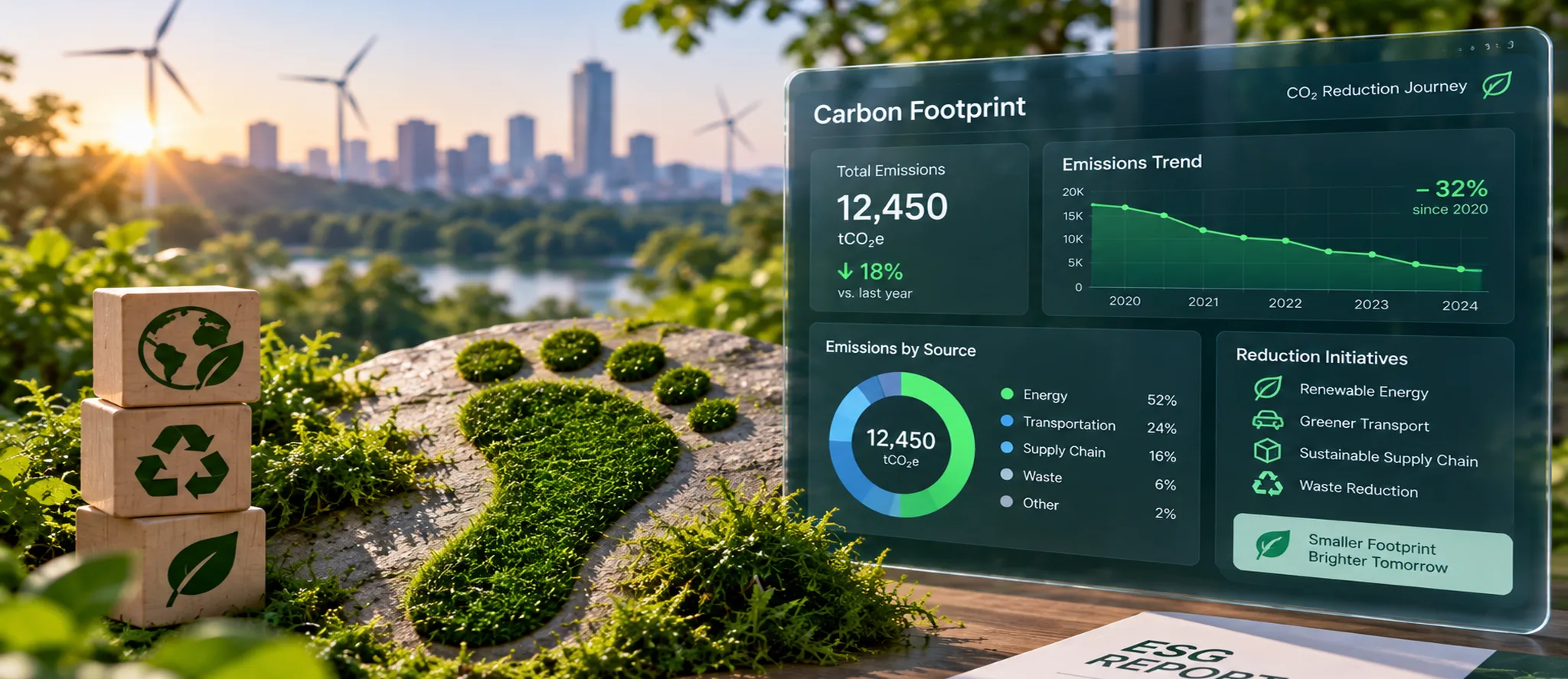
Task: Click the leaf icon beside CO₂ Reduction Journey
Action: pos(1496,84)
